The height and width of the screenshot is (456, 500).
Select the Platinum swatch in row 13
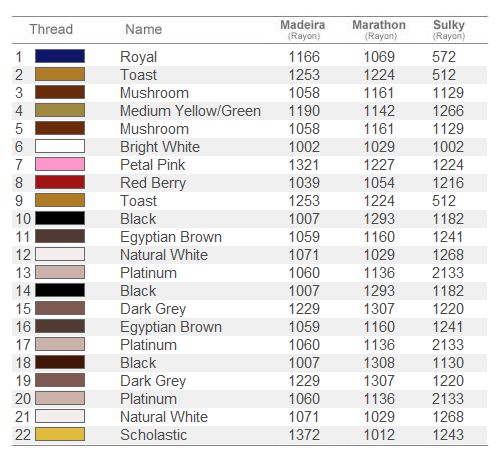60,272
